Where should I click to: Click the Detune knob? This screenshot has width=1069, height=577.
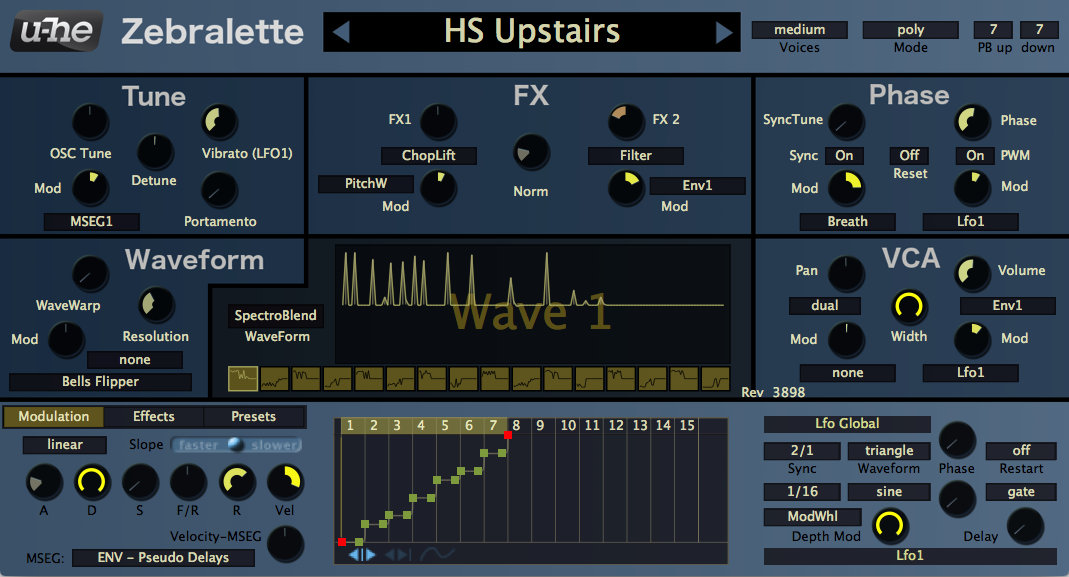click(x=155, y=151)
